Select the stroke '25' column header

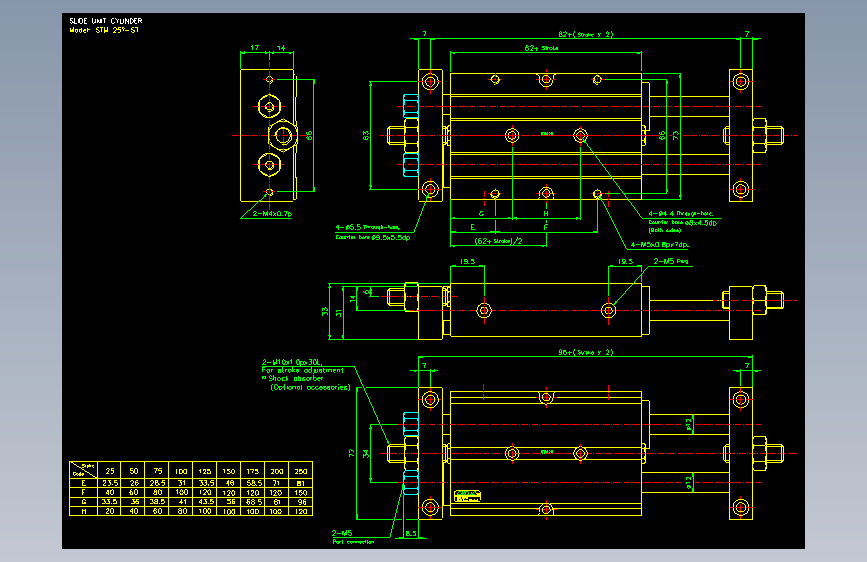(109, 471)
